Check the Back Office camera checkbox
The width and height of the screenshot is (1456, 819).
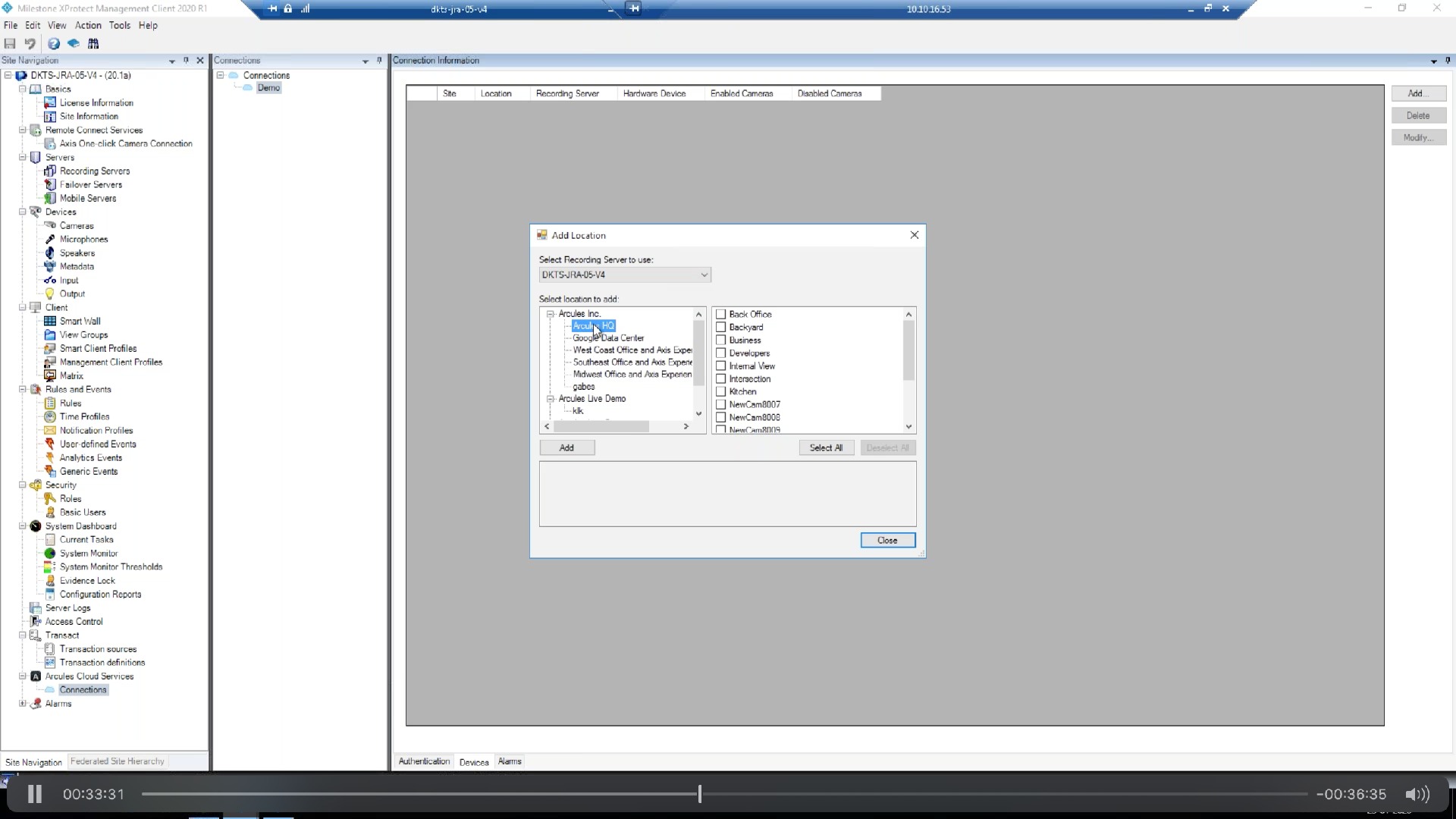(721, 314)
